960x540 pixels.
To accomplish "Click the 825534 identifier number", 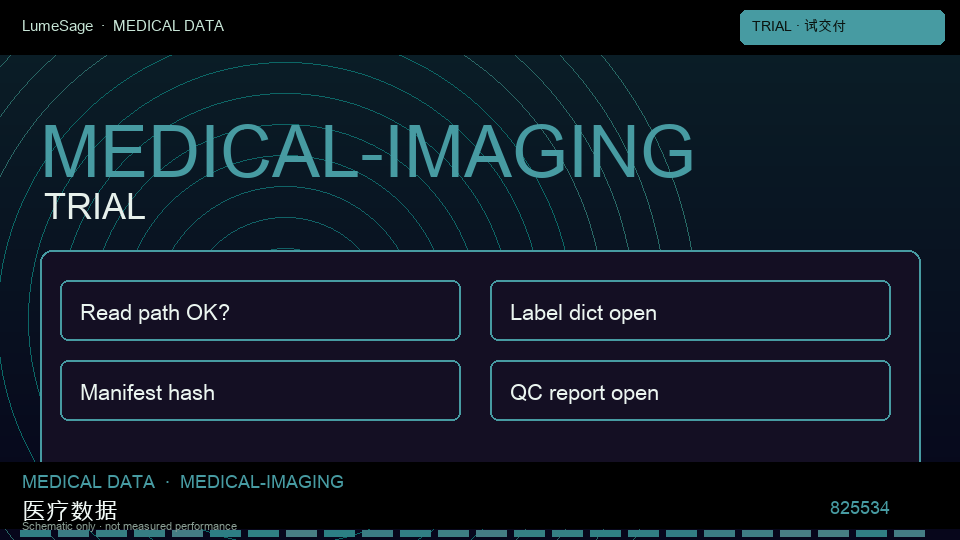I will (860, 508).
